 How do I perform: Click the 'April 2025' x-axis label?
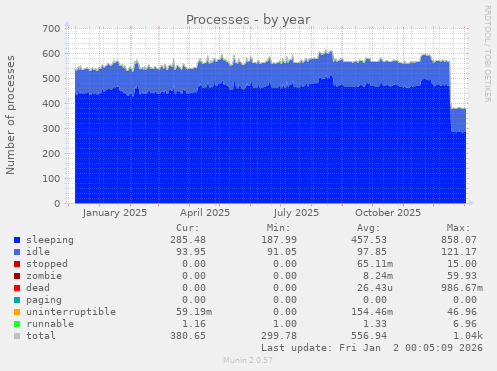[x=205, y=213]
